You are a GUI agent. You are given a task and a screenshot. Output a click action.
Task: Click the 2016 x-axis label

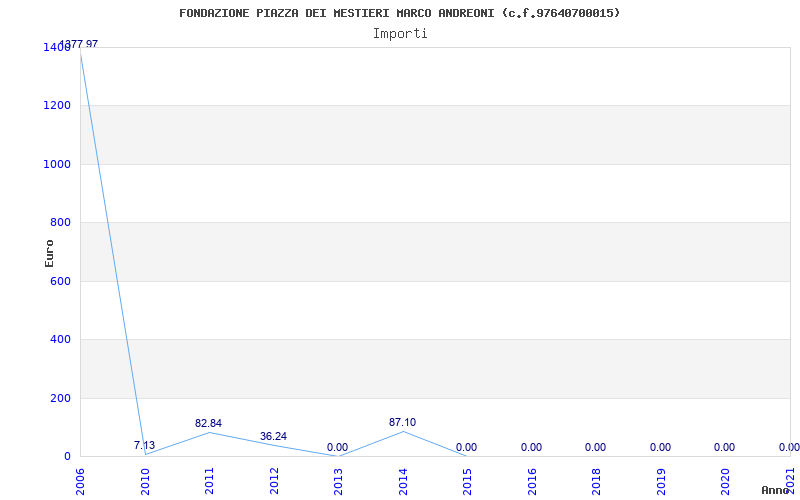[x=533, y=481]
